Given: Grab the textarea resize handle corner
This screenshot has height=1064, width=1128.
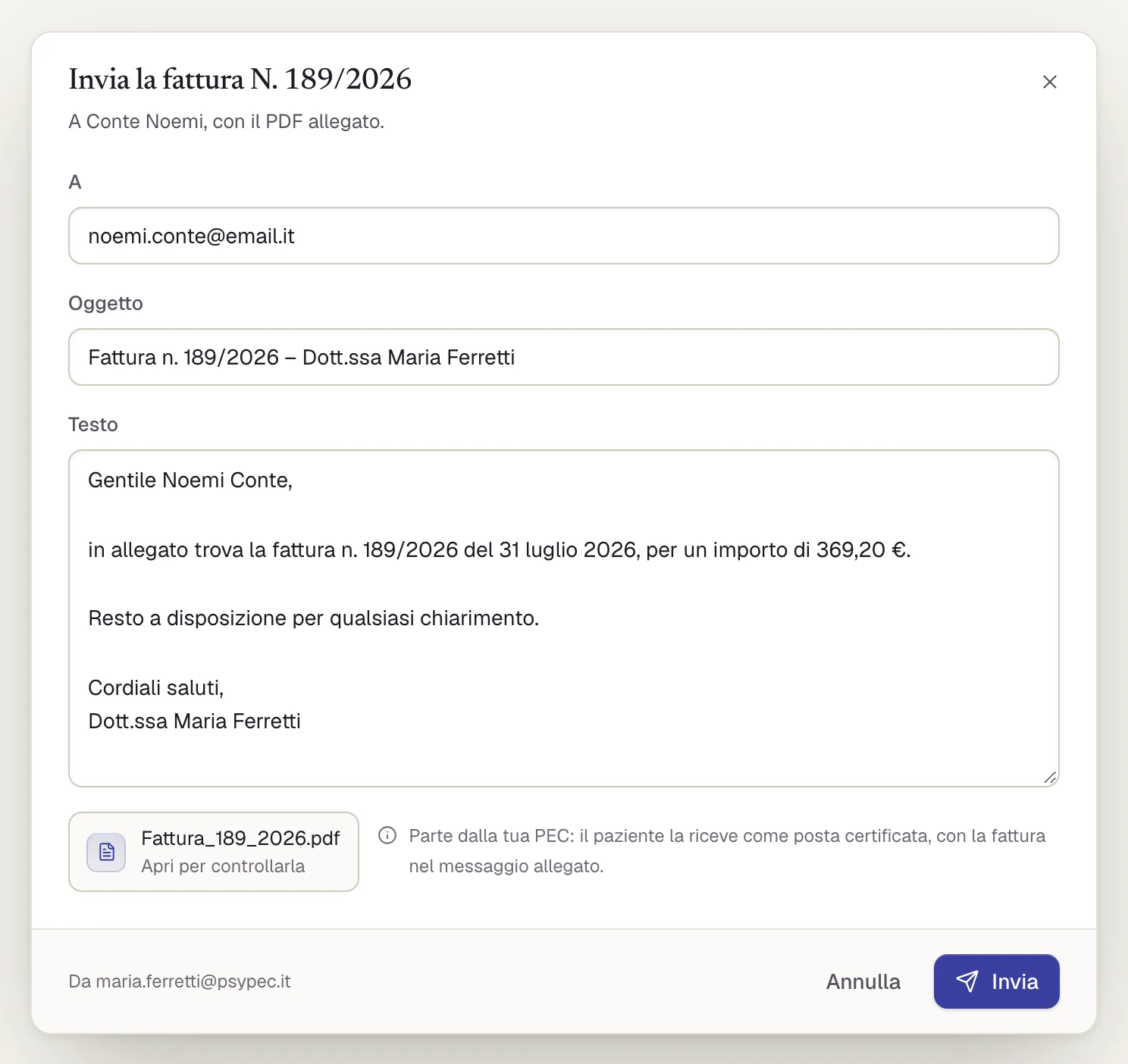Looking at the screenshot, I should [x=1050, y=778].
